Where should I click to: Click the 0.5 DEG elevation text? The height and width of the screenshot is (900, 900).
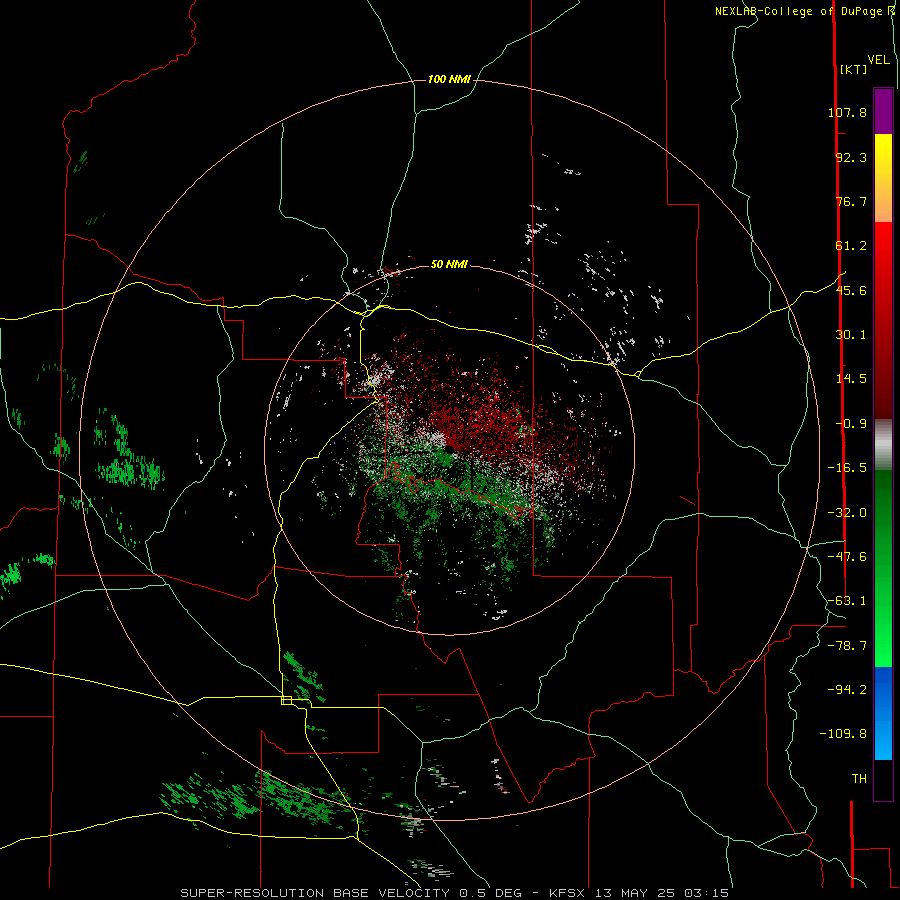(494, 893)
